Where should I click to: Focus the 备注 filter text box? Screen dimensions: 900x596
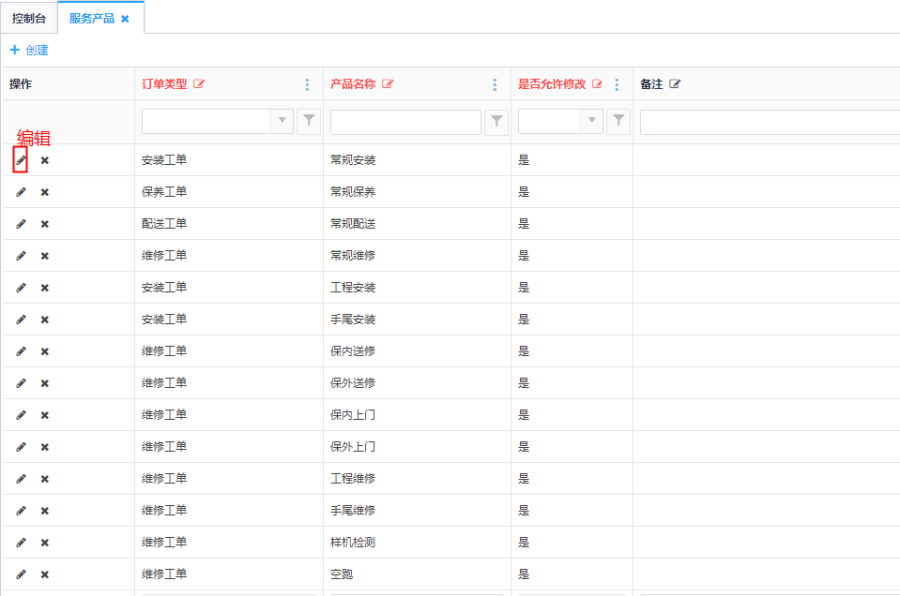pos(768,122)
